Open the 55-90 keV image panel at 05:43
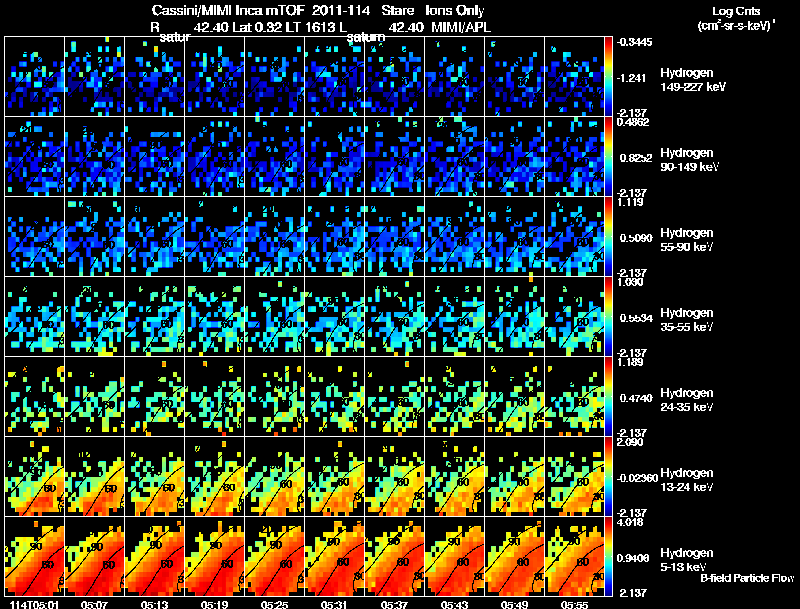 pos(454,236)
